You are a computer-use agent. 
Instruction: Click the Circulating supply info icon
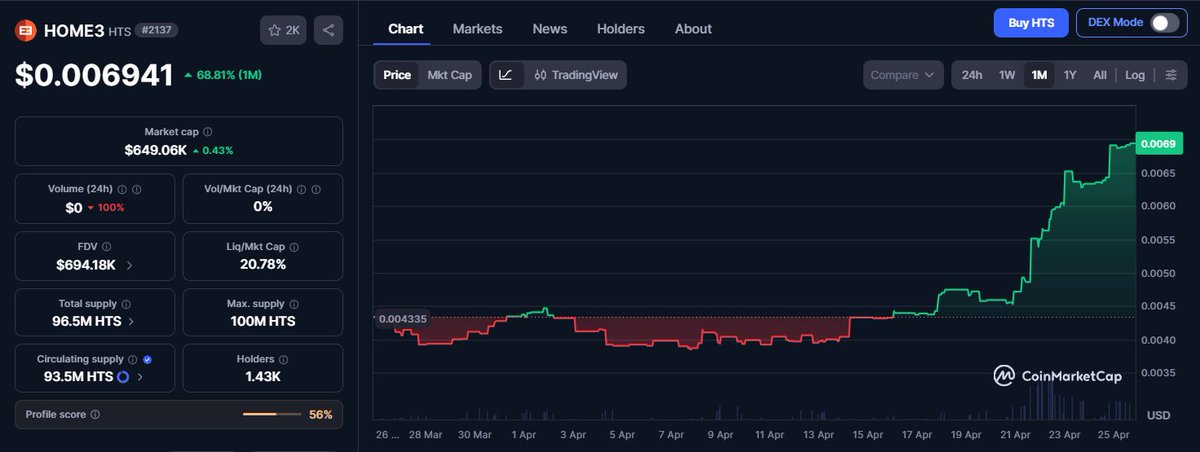133,359
